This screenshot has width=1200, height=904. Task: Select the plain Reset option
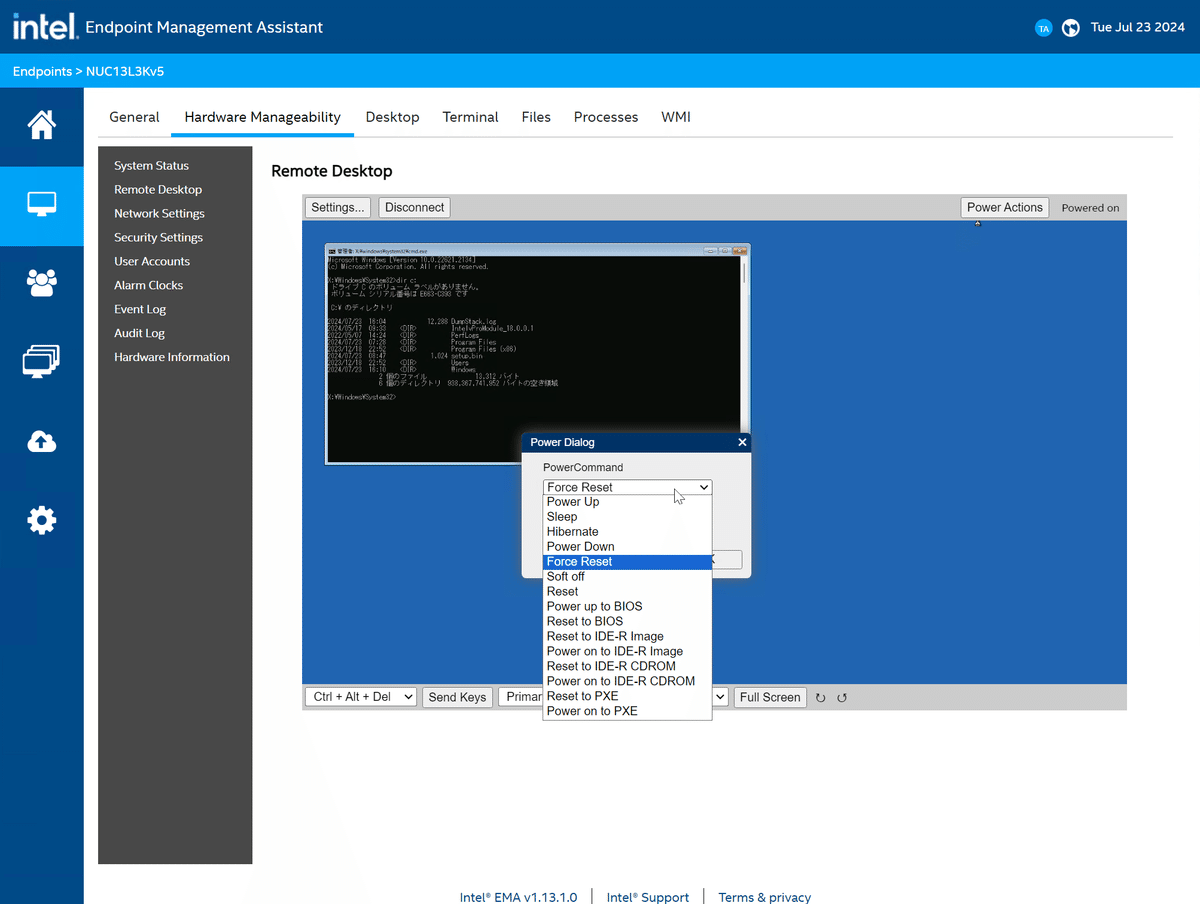(628, 592)
